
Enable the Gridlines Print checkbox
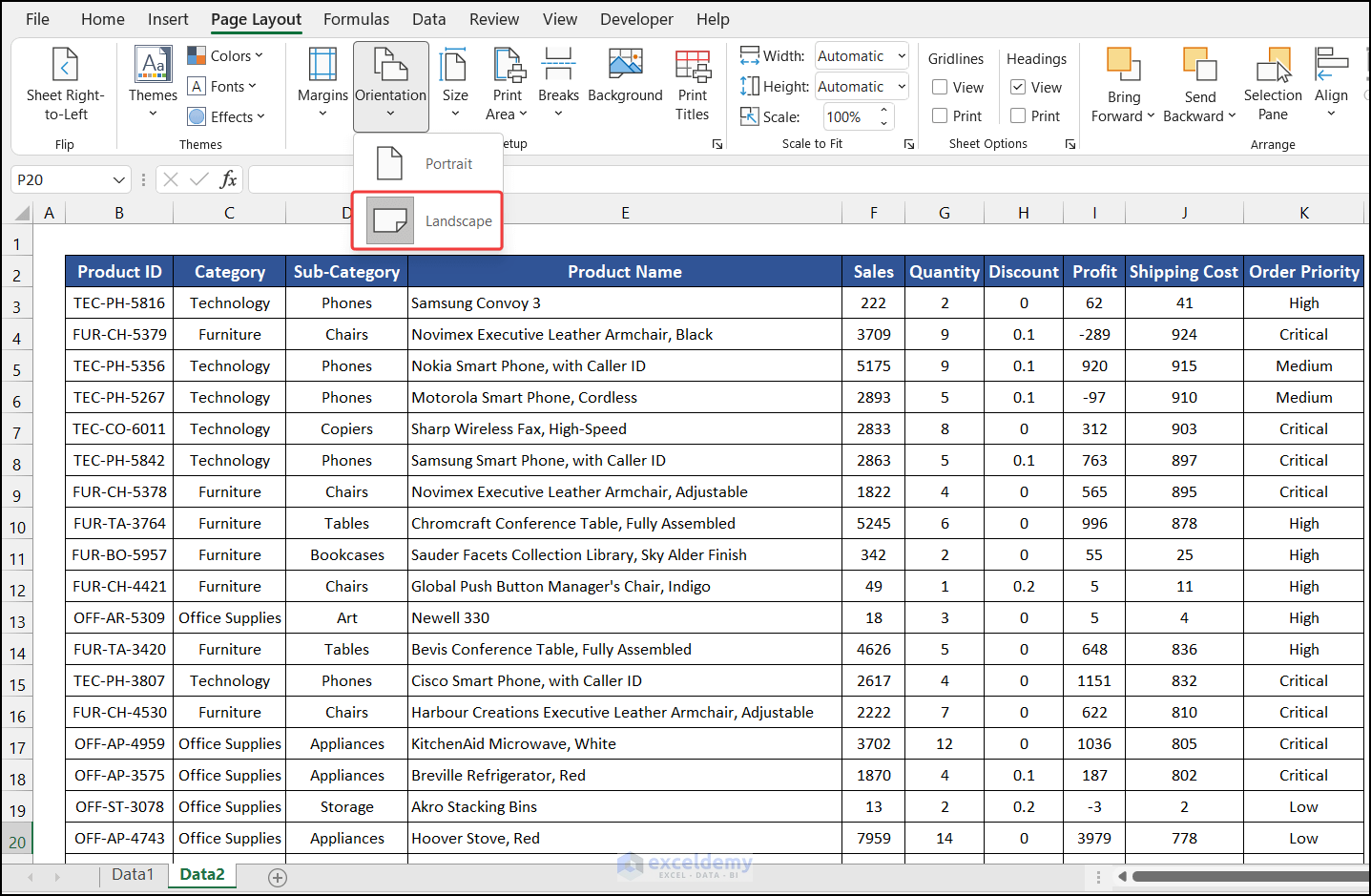click(940, 116)
